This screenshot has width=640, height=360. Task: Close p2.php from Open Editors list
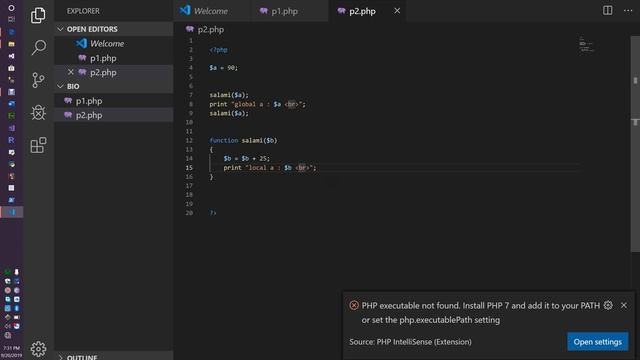pos(71,72)
